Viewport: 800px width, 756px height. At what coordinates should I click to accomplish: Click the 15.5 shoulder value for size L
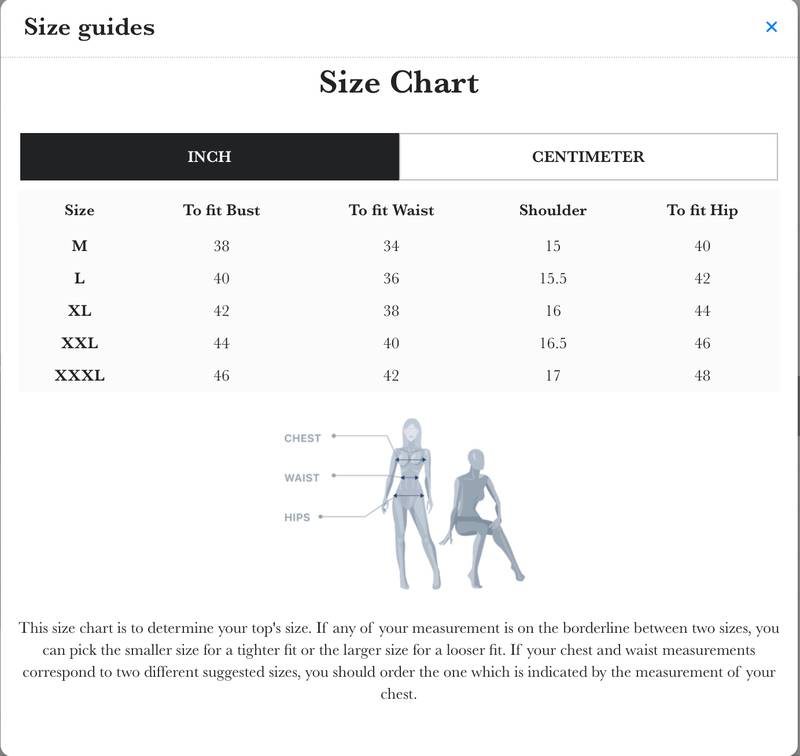(553, 279)
